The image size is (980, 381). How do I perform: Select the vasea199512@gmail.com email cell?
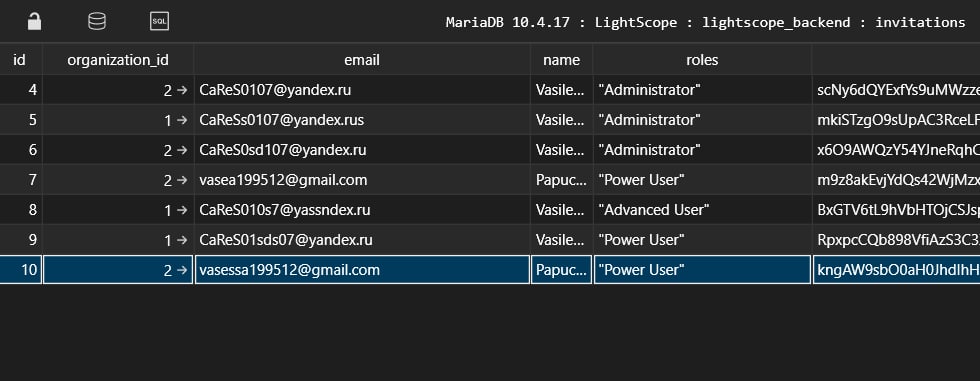tap(362, 180)
